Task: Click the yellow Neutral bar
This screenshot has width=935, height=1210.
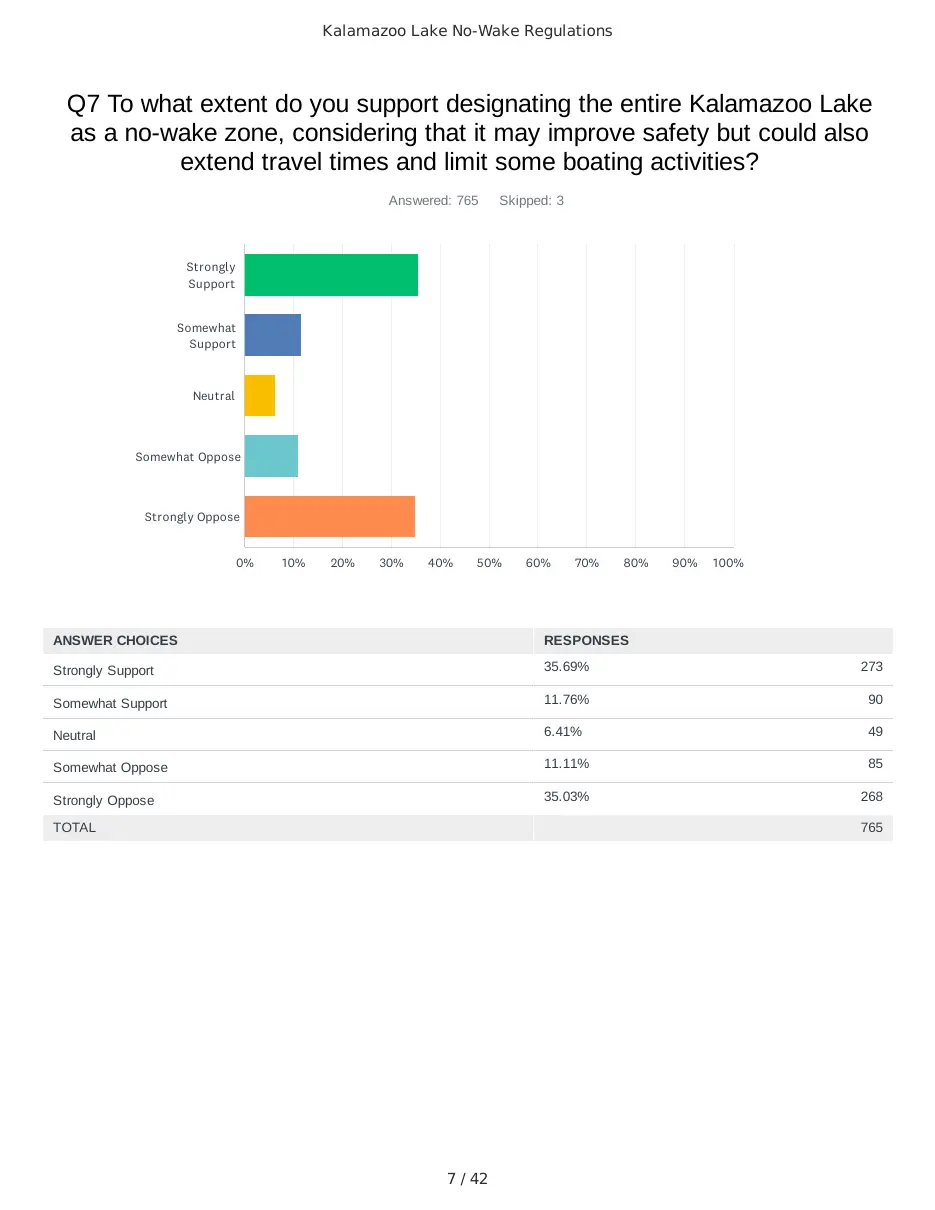Action: click(x=260, y=396)
